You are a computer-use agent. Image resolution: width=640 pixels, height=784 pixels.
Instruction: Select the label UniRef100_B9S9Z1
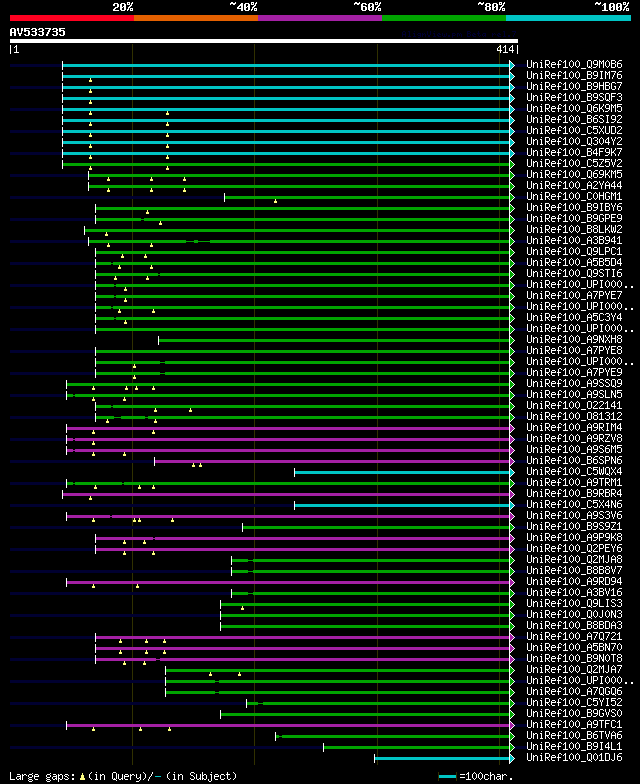574,526
